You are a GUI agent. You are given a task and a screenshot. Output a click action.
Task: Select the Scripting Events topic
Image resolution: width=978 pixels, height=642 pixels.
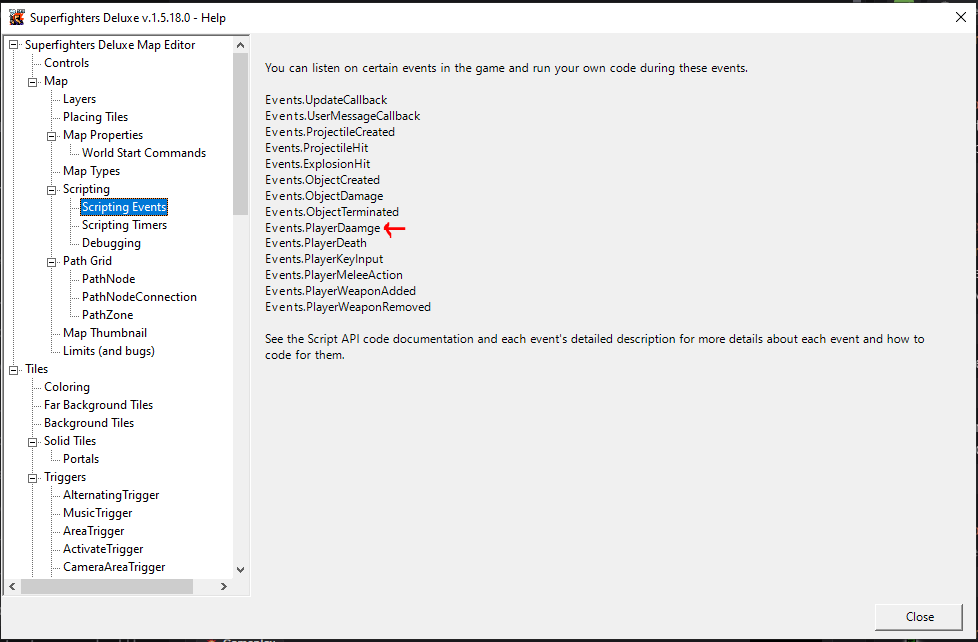coord(123,207)
